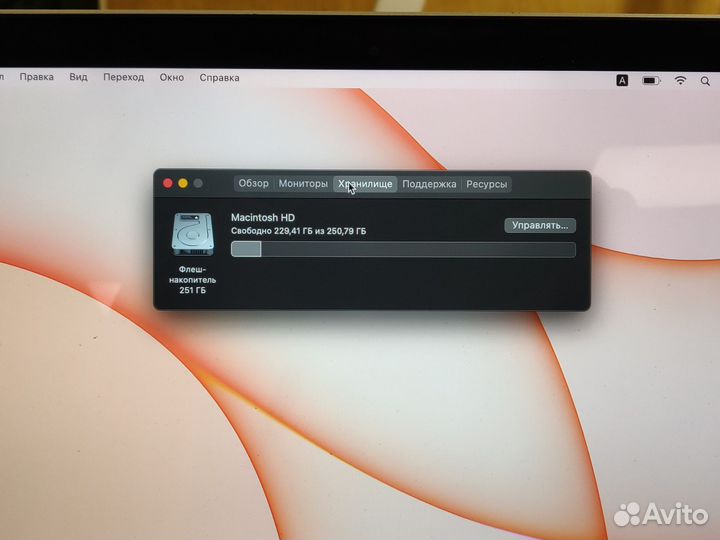
Task: Switch to the Ресурсы tab
Action: point(486,184)
